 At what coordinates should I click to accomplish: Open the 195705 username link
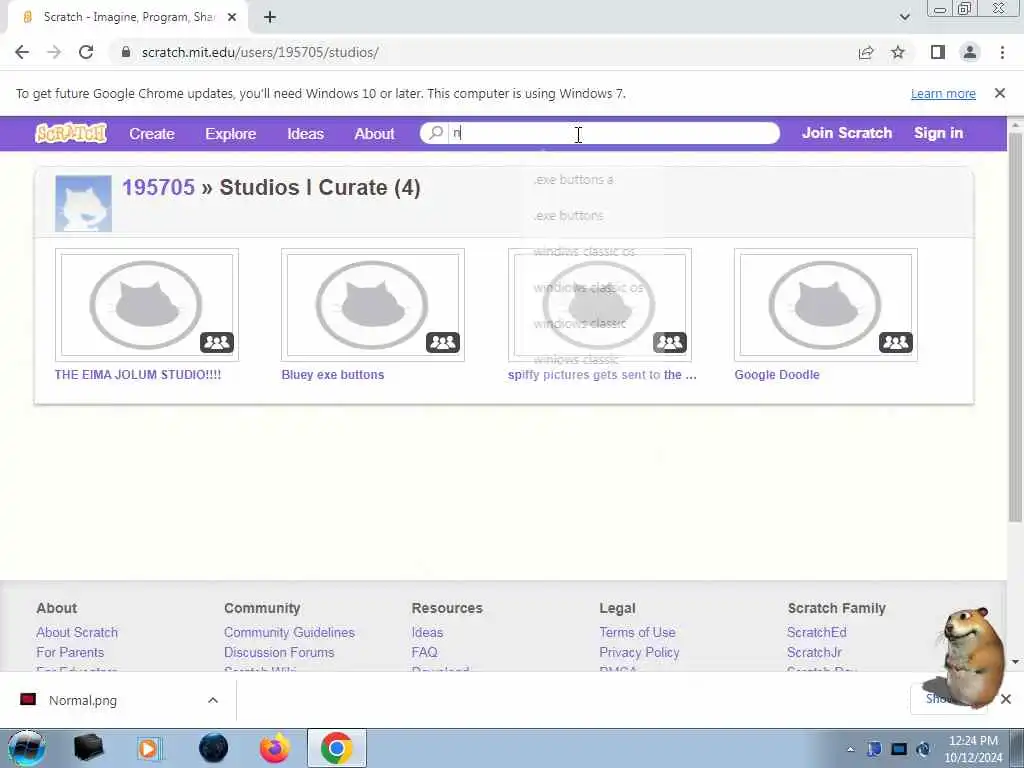(158, 187)
